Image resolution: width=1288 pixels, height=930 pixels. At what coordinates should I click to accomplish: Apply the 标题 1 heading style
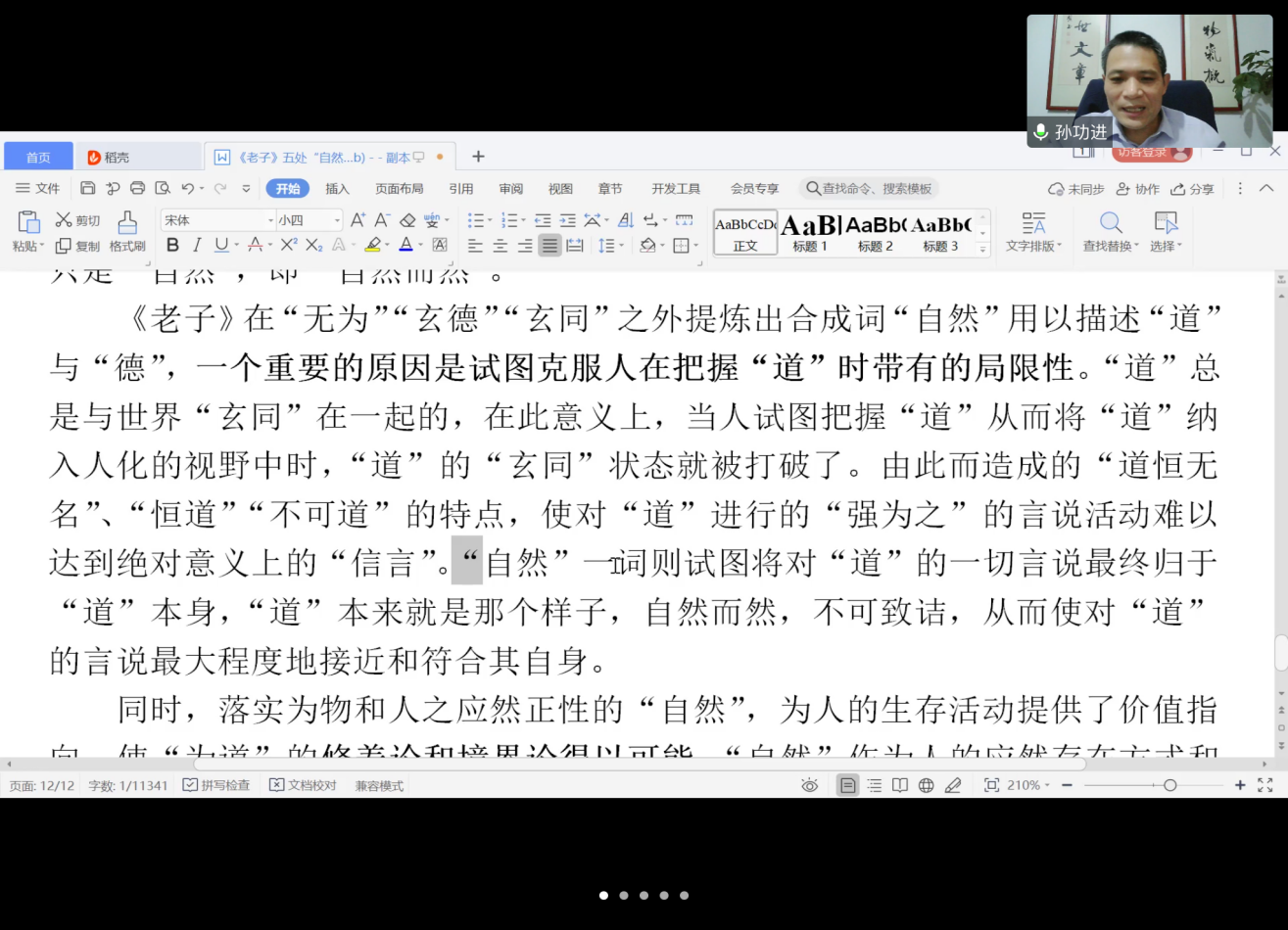tap(810, 233)
